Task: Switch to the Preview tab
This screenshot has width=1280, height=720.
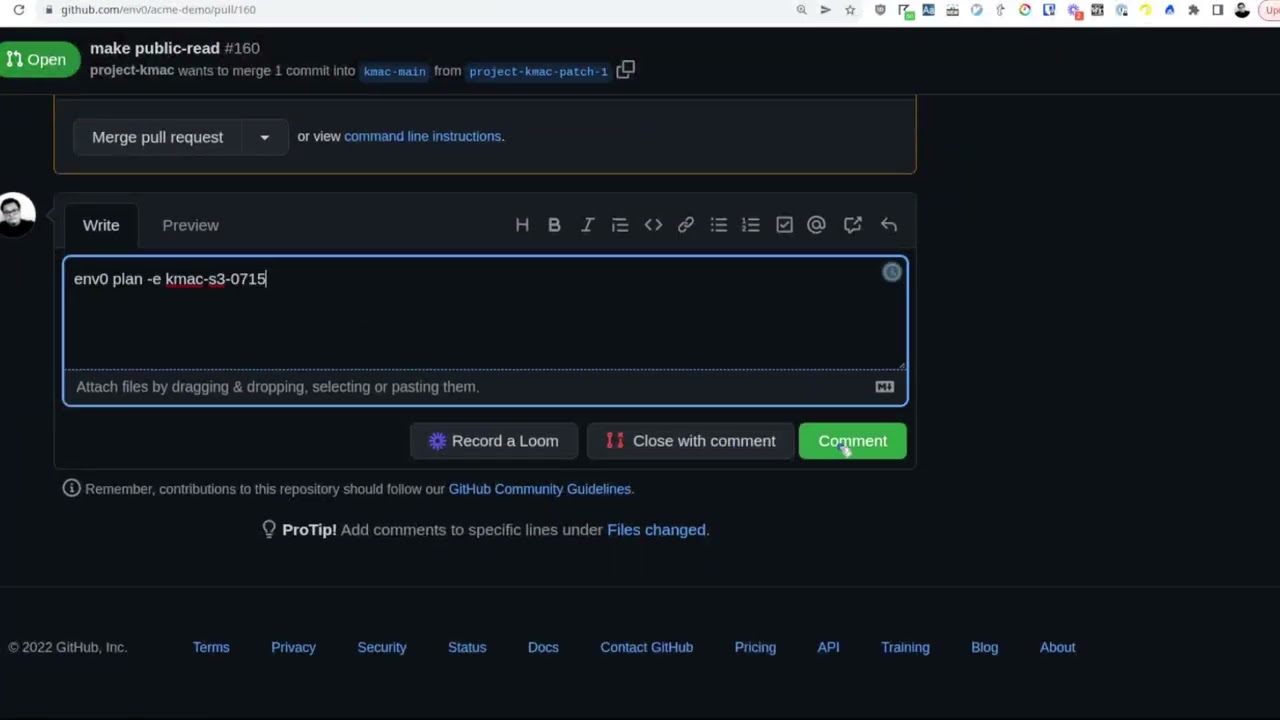Action: click(x=190, y=225)
